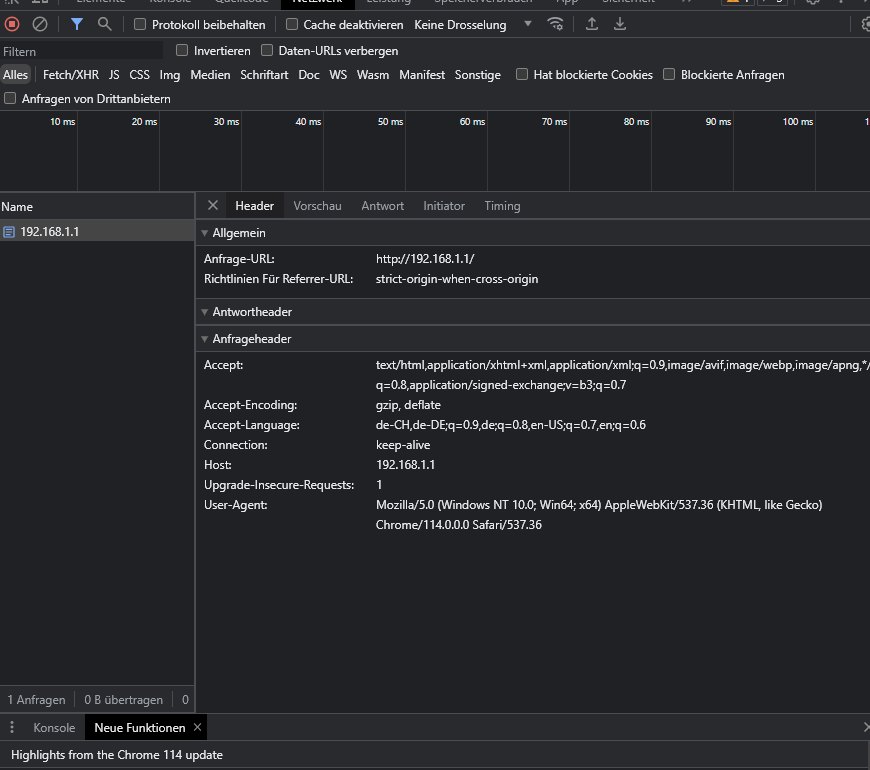870x770 pixels.
Task: Switch to the Vorschau tab
Action: coord(317,206)
